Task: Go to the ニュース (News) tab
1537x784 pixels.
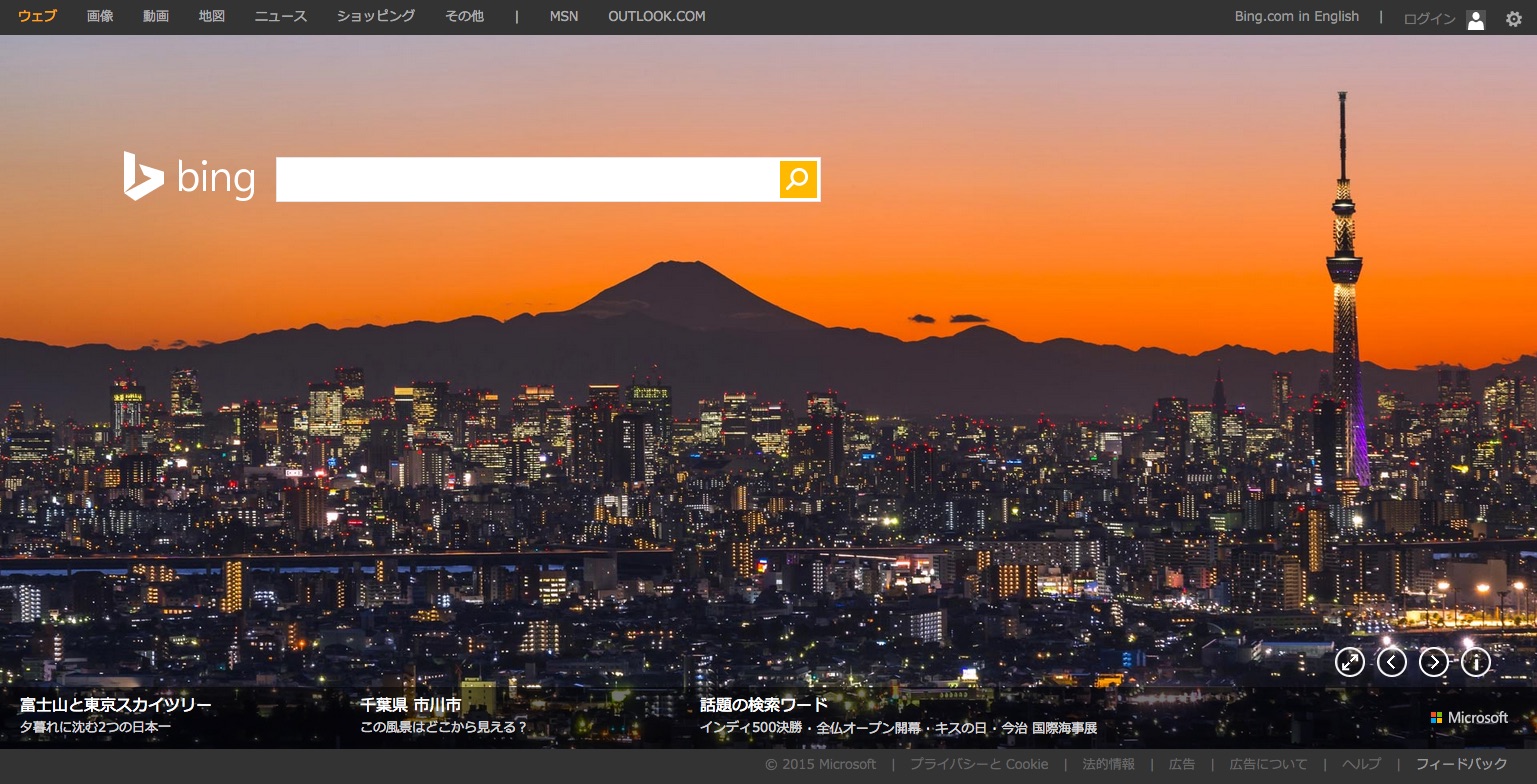Action: 281,17
